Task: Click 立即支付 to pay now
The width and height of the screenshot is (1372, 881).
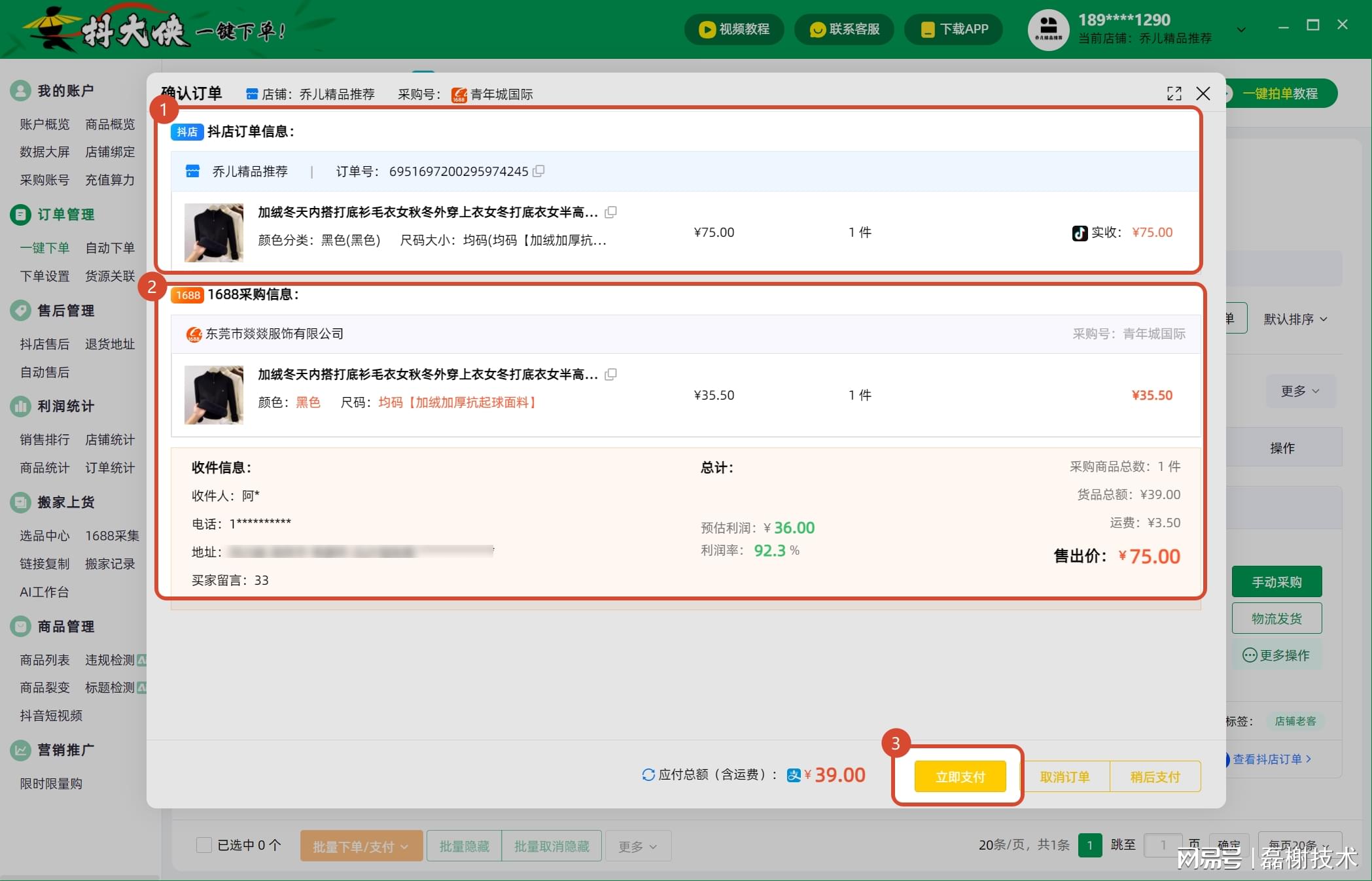Action: (x=960, y=776)
